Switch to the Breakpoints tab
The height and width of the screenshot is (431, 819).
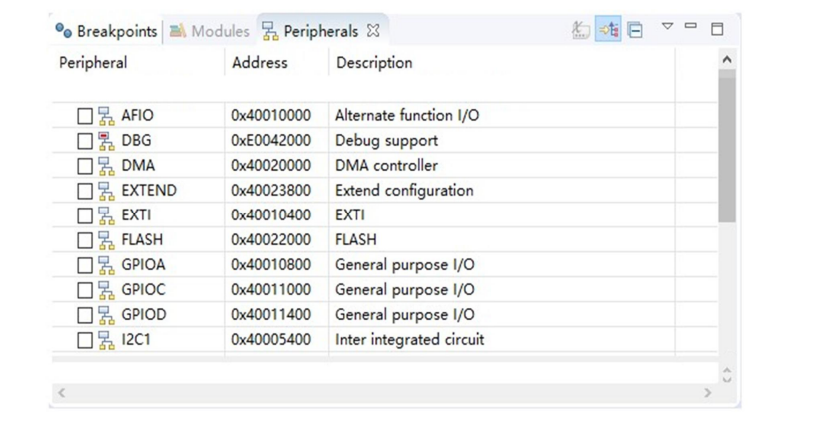[106, 31]
